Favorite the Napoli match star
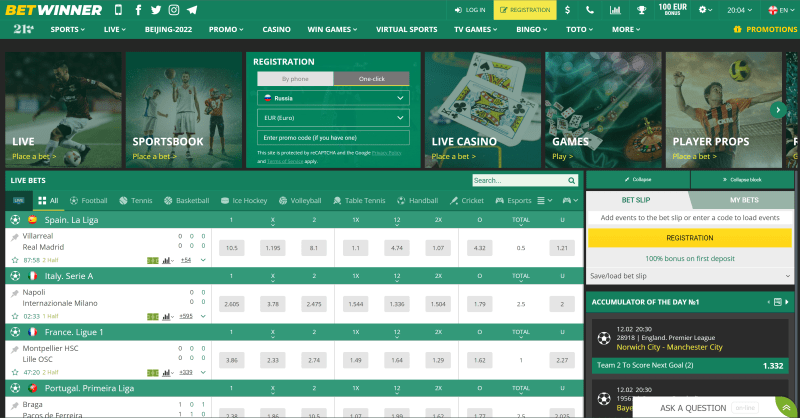 pos(15,316)
